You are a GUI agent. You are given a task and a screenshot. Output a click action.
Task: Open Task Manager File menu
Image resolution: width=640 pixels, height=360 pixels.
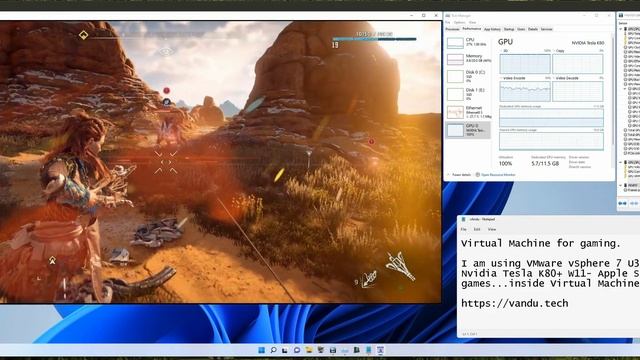(448, 22)
